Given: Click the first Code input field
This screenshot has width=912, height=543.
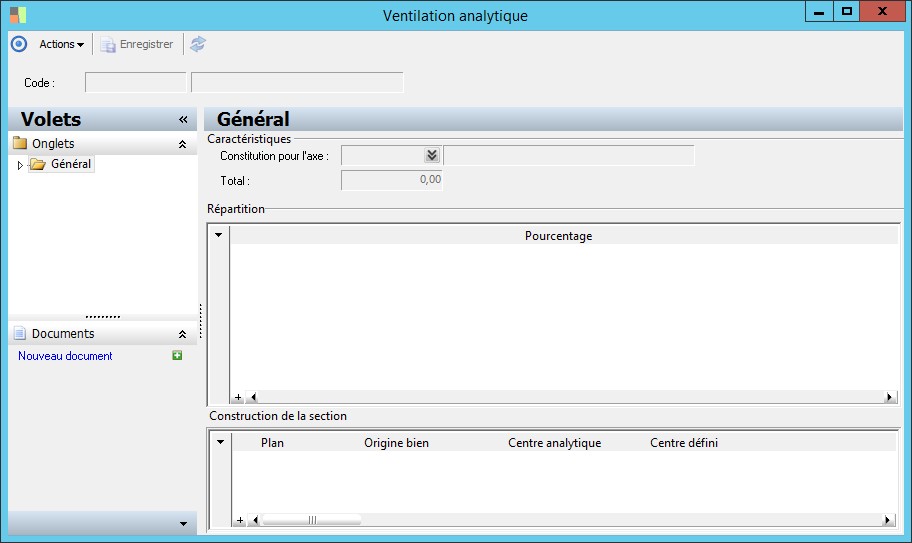Looking at the screenshot, I should [x=136, y=83].
